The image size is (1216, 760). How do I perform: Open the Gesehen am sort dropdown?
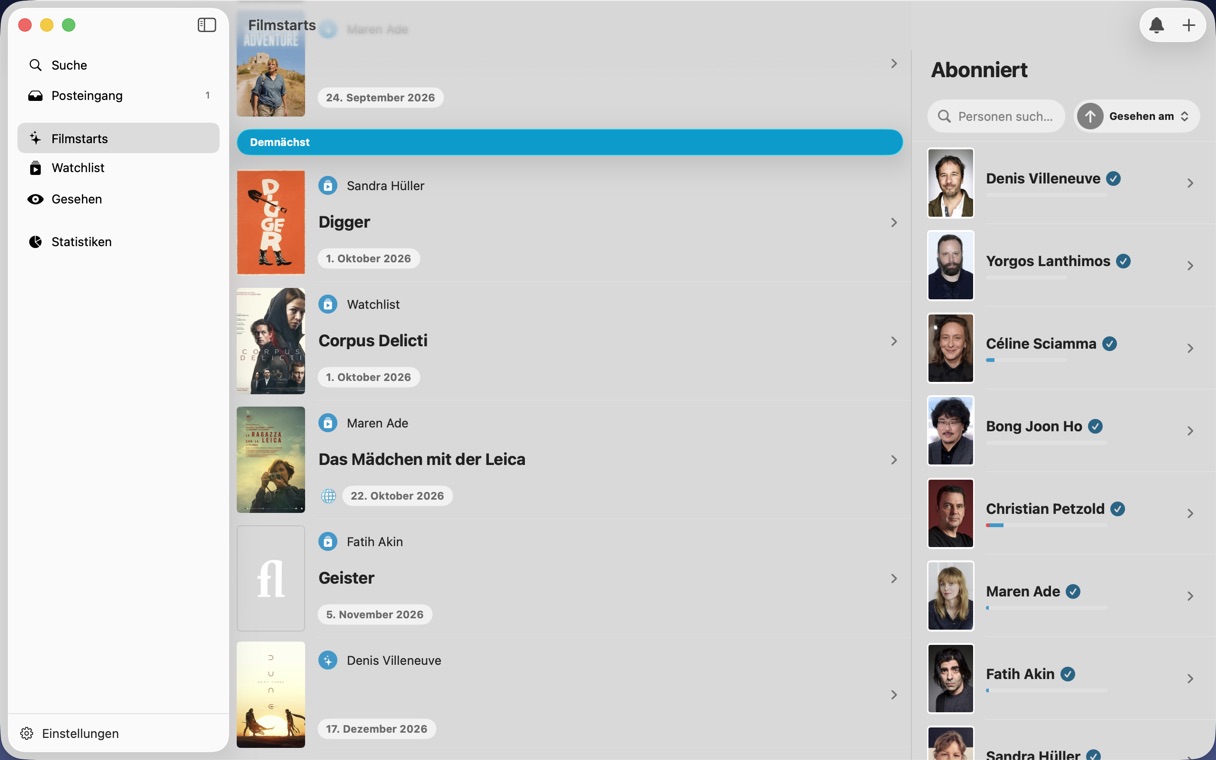[1149, 116]
